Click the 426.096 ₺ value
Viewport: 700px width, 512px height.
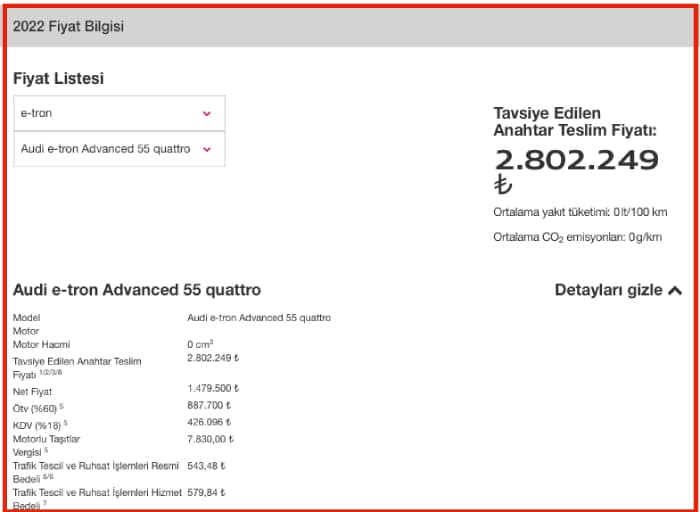point(209,422)
